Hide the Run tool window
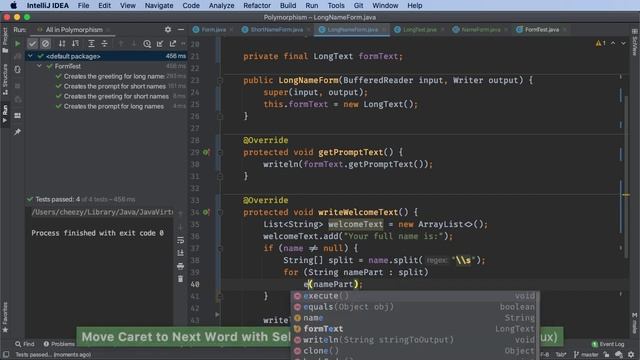 (x=181, y=29)
